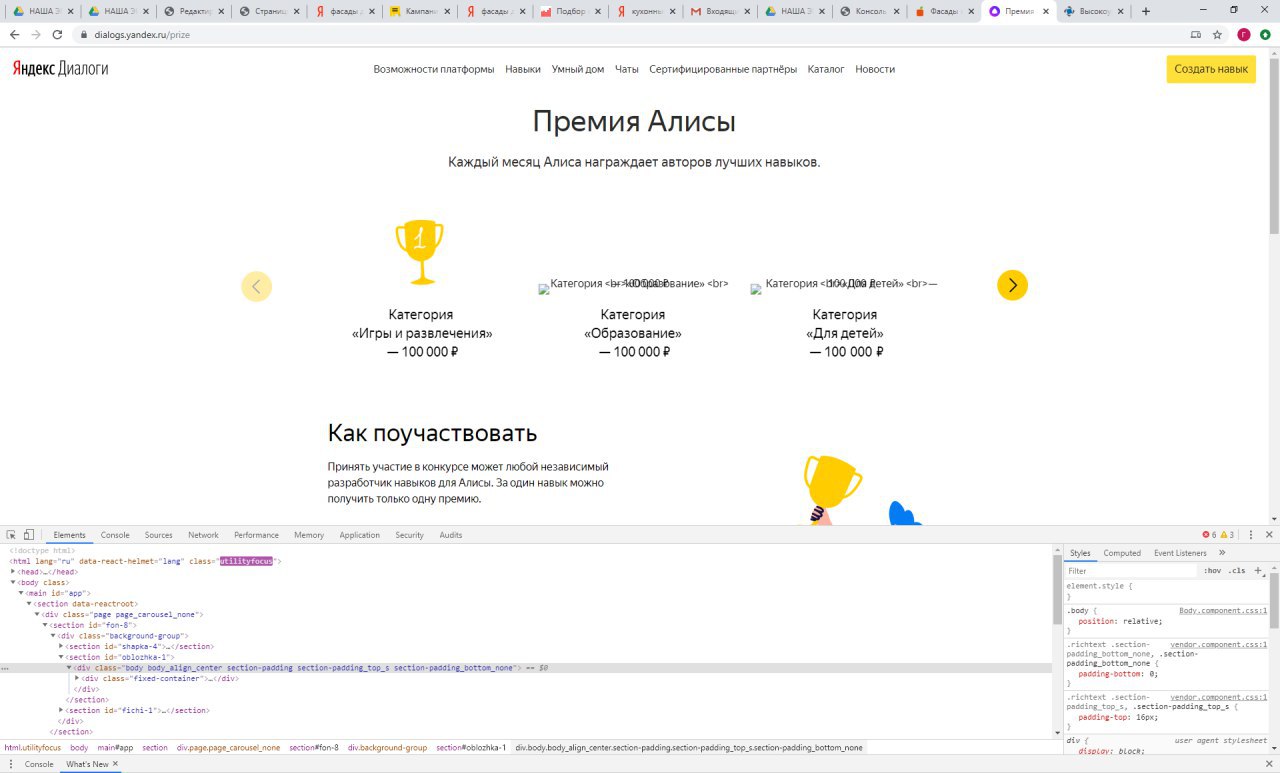
Task: Switch to the Console tab in DevTools
Action: [115, 535]
